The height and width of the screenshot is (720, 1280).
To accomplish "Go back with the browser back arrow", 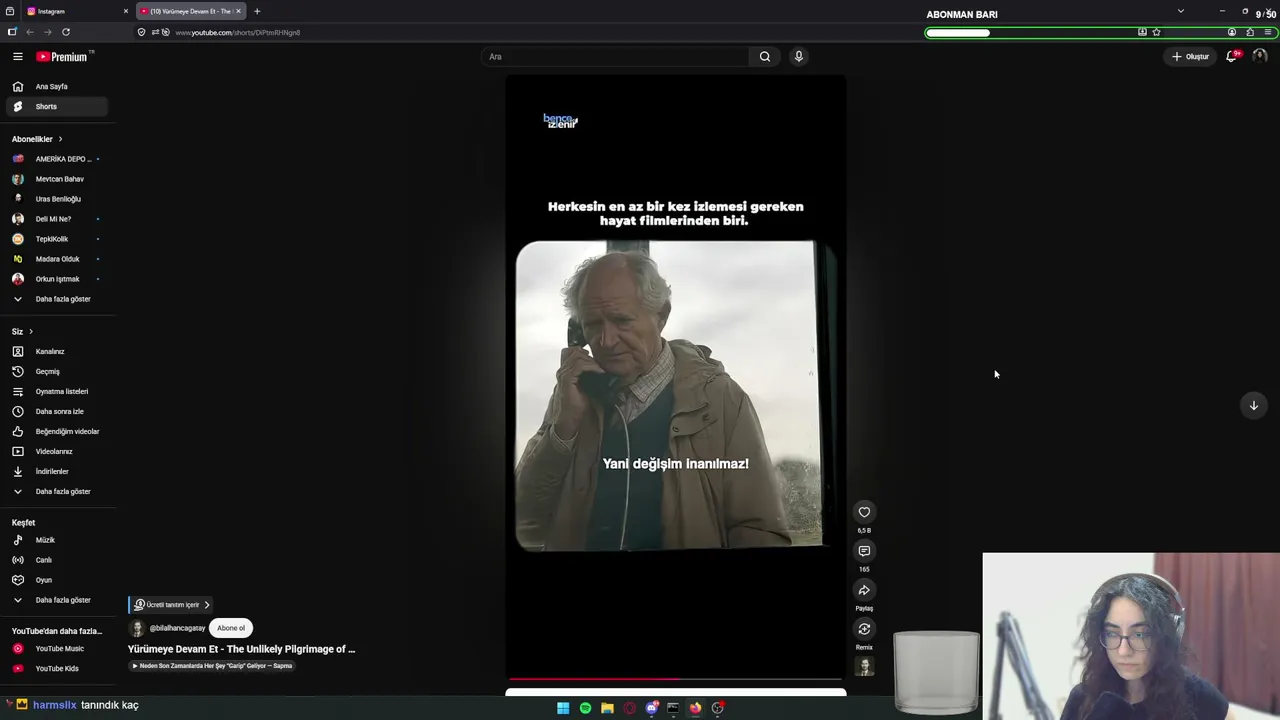I will [30, 32].
